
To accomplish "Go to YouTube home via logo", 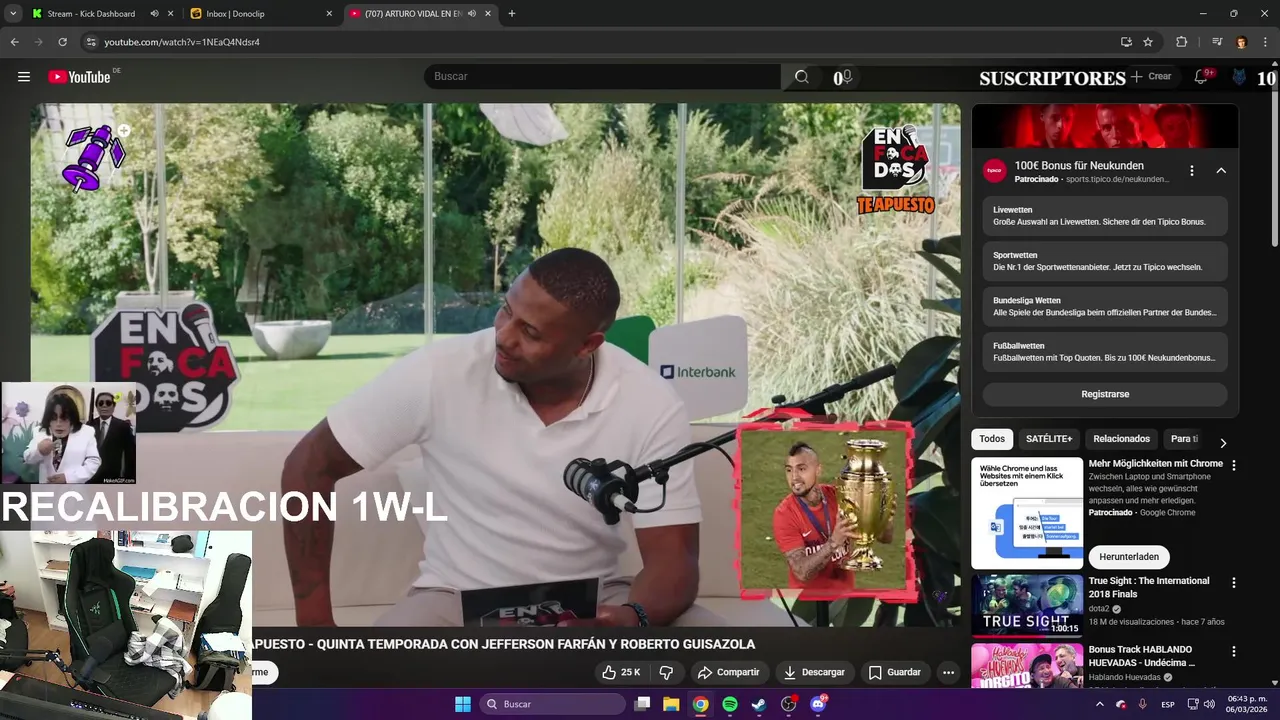I will [79, 77].
